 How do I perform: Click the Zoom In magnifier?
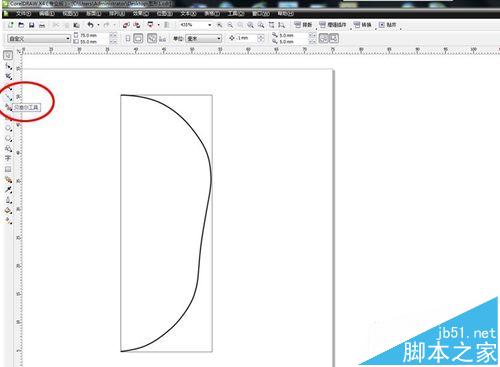point(220,25)
